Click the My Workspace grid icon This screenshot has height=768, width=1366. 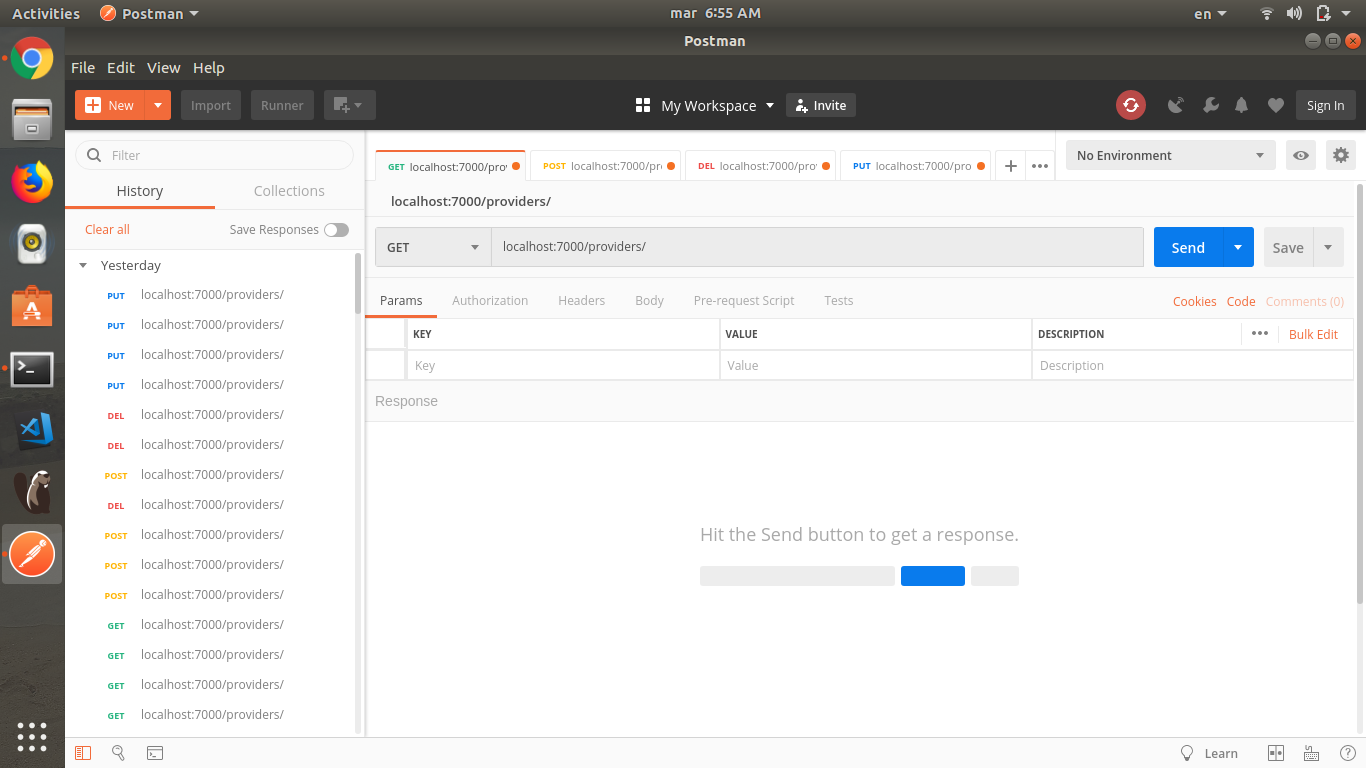click(643, 105)
